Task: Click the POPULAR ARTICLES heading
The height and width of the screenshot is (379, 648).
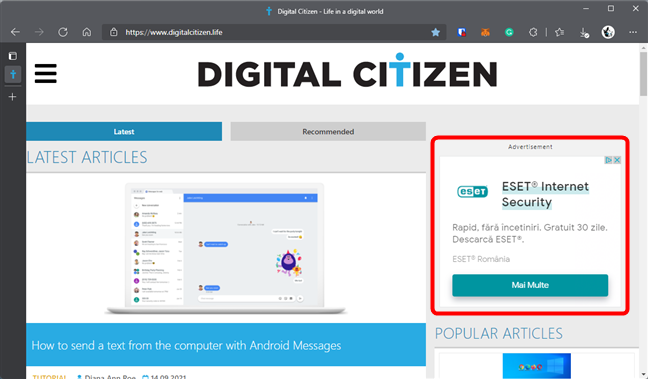Action: click(499, 334)
